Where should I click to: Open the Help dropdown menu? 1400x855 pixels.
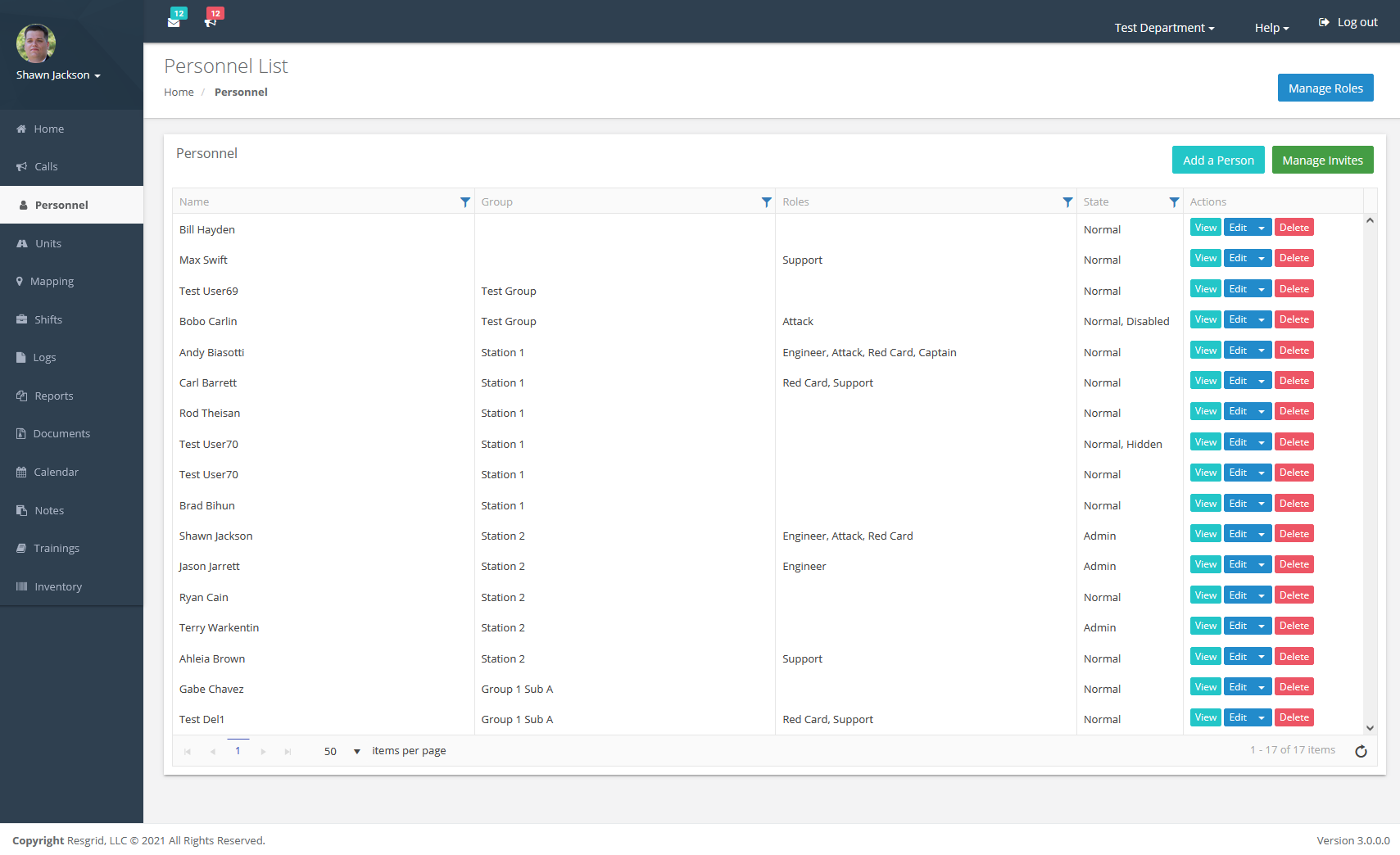point(1271,28)
